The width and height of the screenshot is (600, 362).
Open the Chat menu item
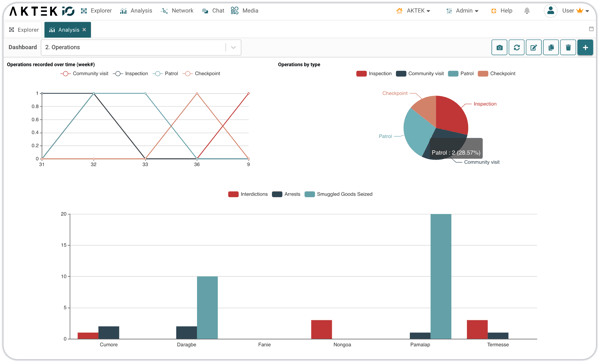click(x=213, y=11)
